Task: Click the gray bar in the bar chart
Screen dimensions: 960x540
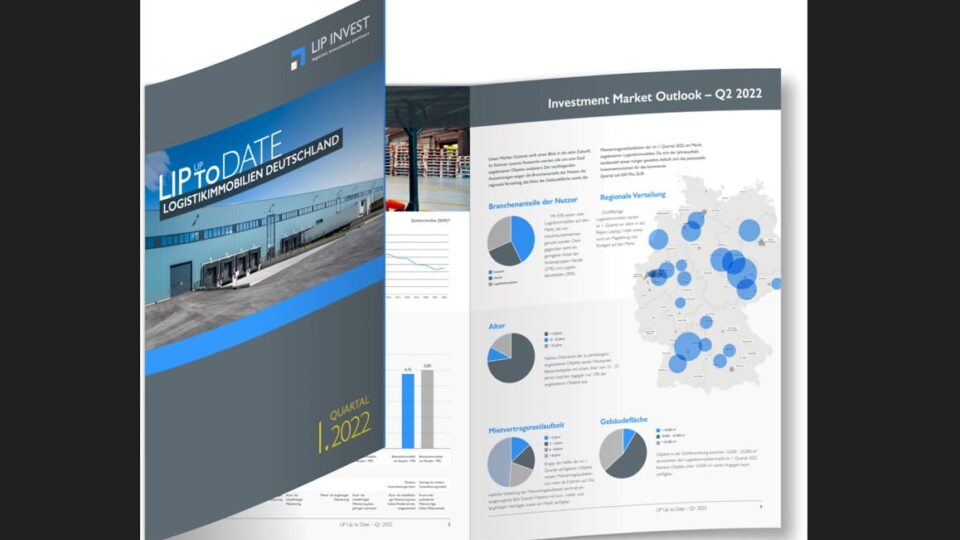Action: pos(427,411)
